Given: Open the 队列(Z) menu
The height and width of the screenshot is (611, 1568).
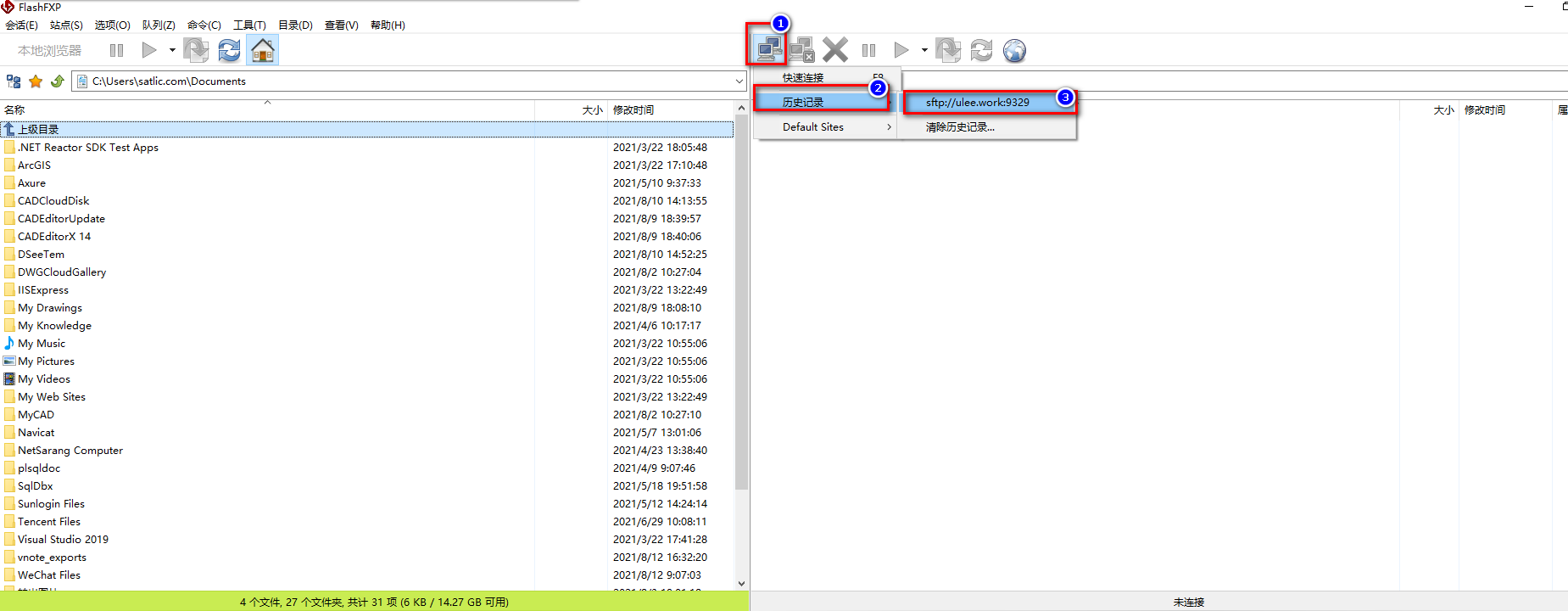Looking at the screenshot, I should click(159, 25).
